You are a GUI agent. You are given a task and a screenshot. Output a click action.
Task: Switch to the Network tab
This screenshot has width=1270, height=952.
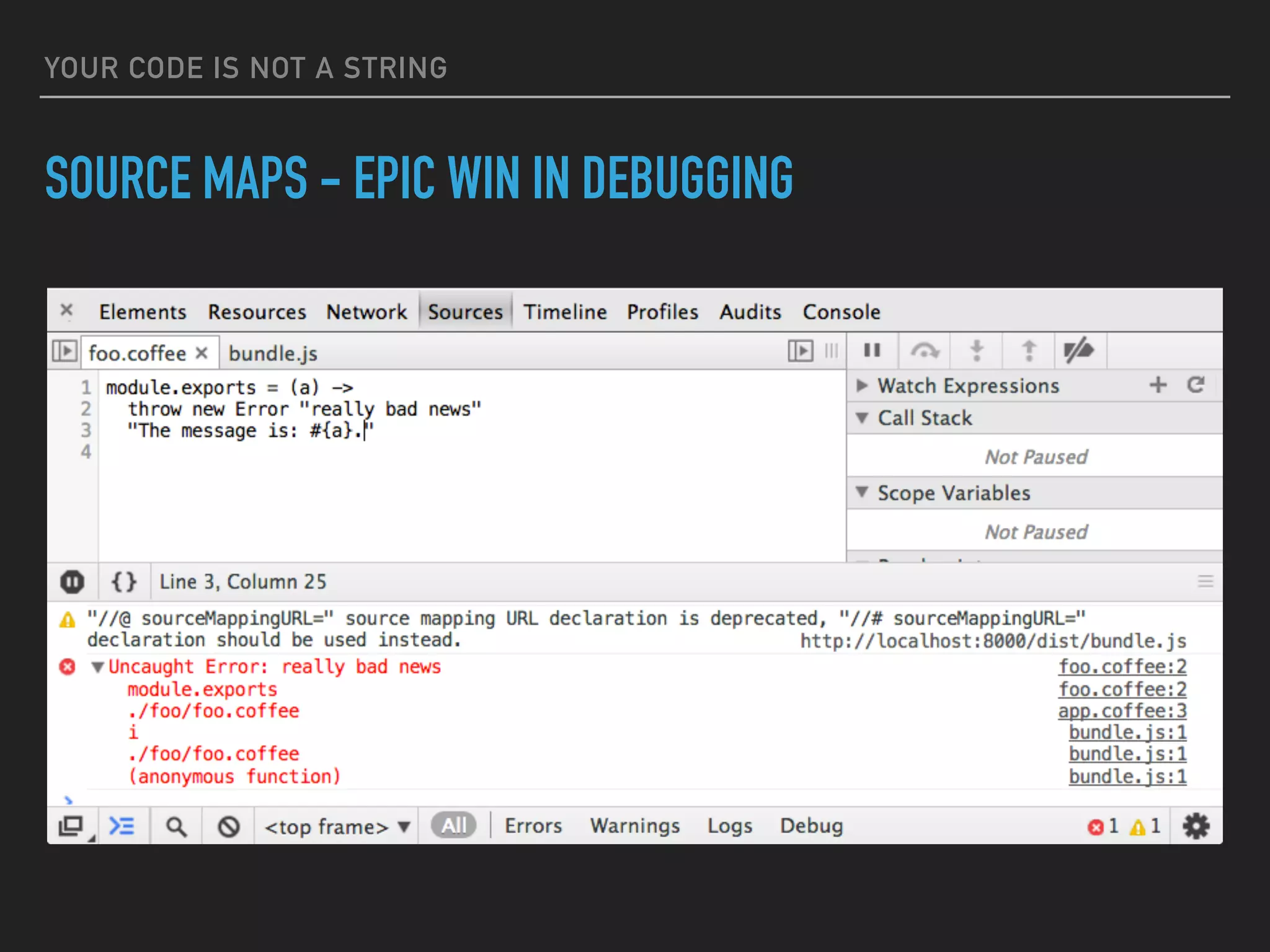(366, 312)
